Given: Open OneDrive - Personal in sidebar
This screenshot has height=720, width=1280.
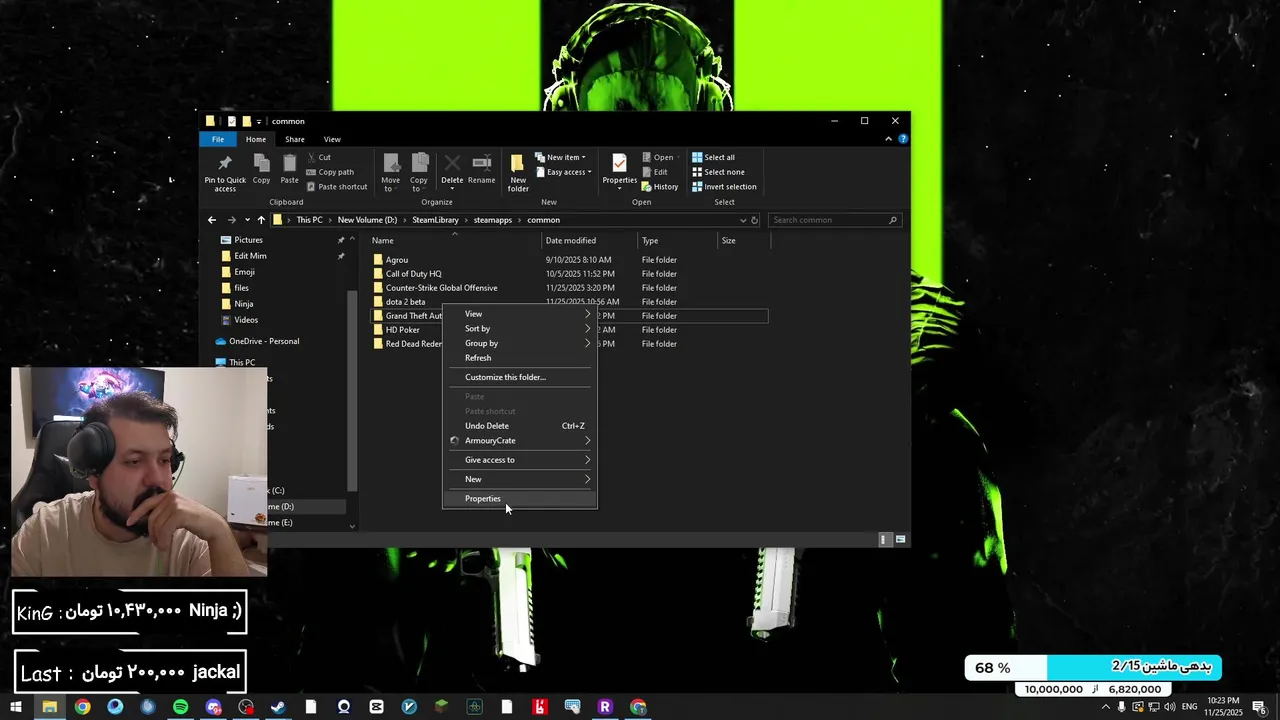Looking at the screenshot, I should [x=264, y=341].
